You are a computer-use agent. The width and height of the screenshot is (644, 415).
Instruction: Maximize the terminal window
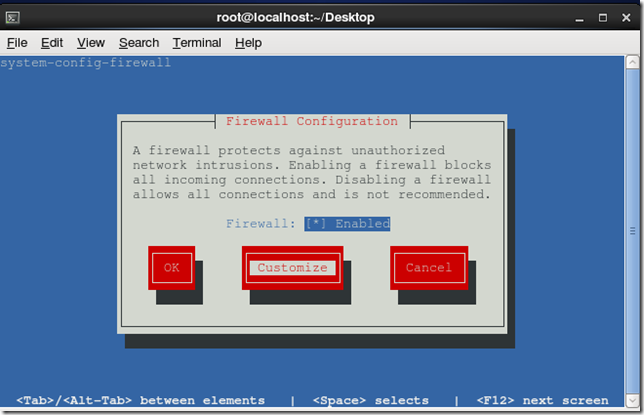click(x=603, y=18)
